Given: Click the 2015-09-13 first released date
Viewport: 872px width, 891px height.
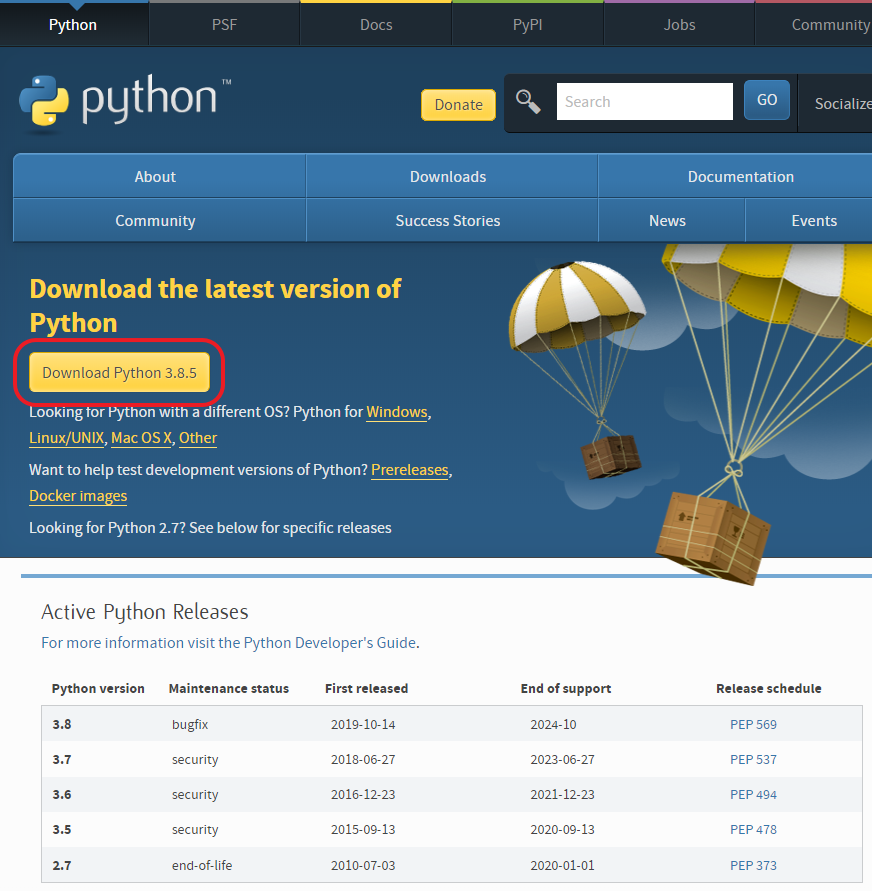Looking at the screenshot, I should 363,829.
